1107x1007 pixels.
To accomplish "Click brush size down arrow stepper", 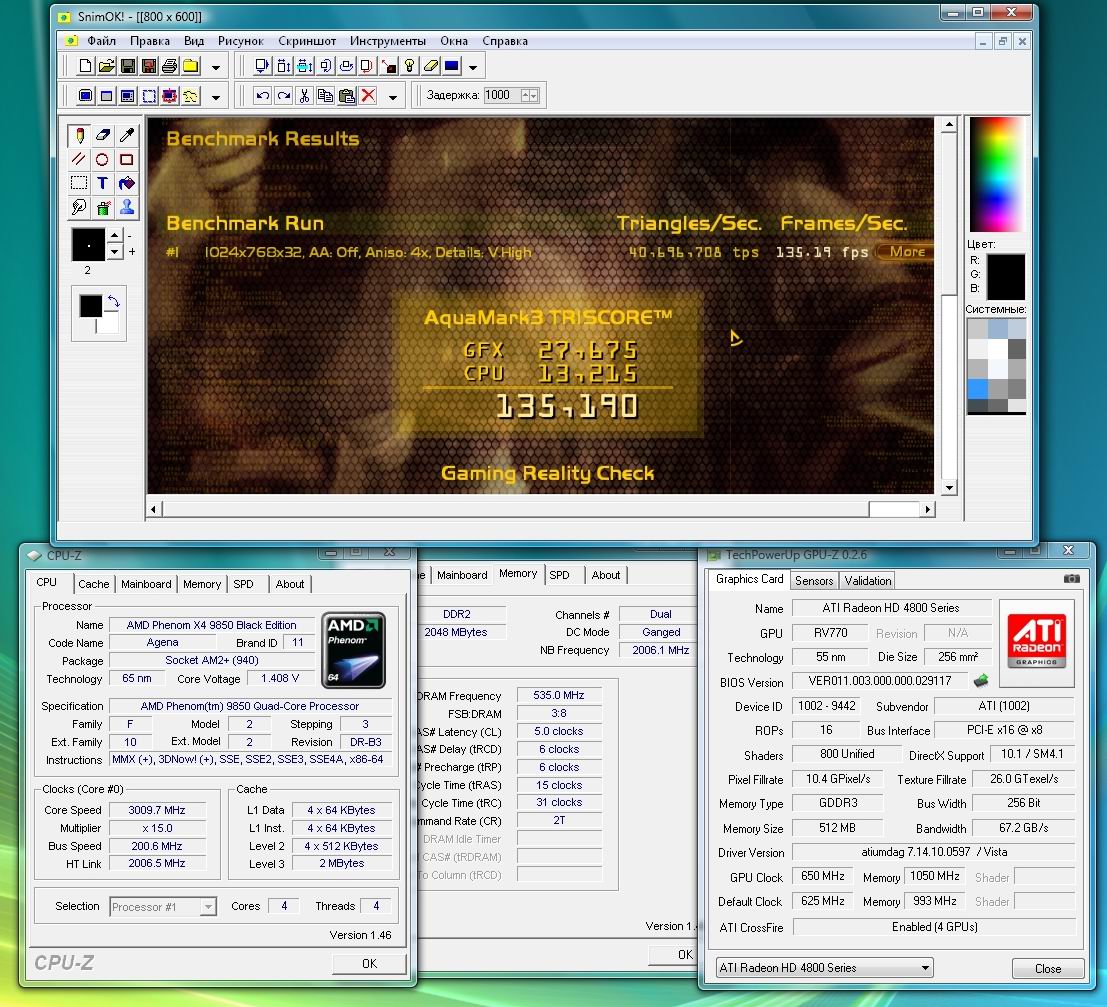I will click(114, 251).
